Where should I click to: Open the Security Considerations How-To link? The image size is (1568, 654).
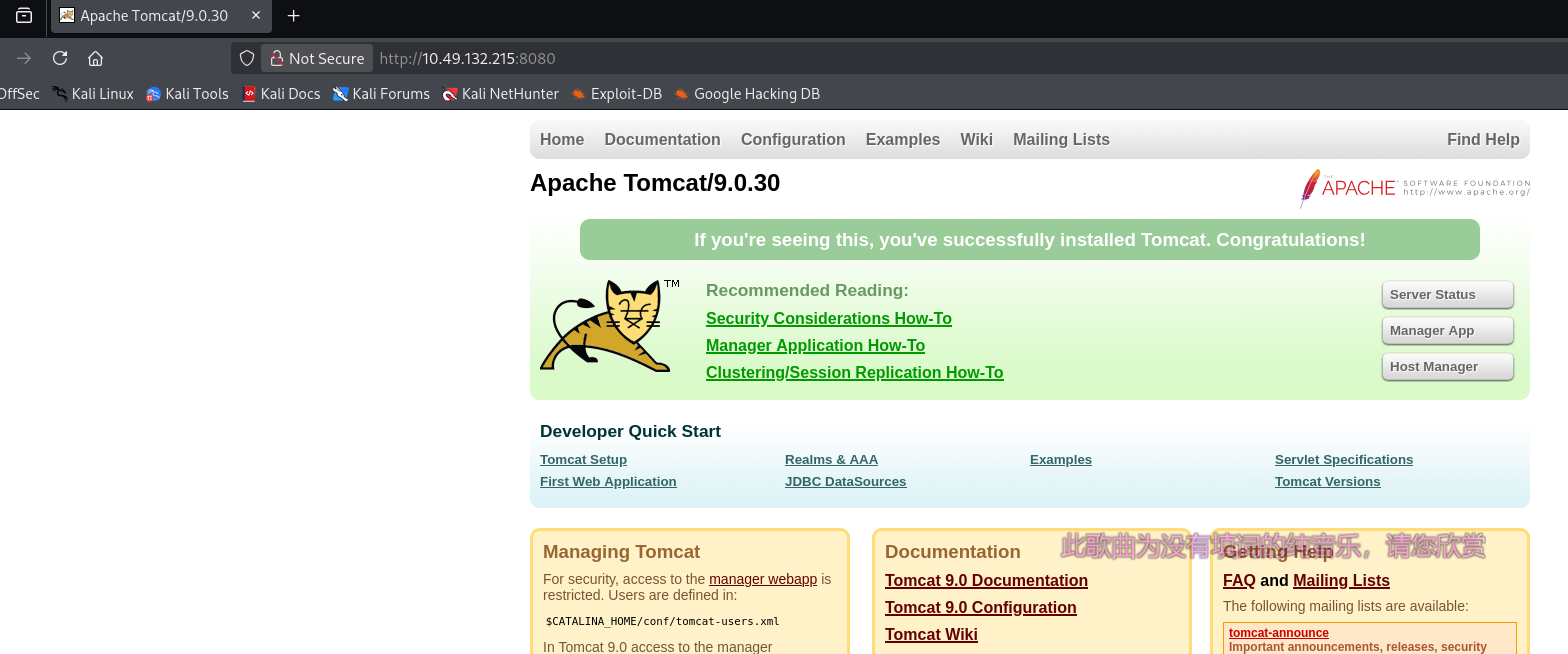[828, 319]
